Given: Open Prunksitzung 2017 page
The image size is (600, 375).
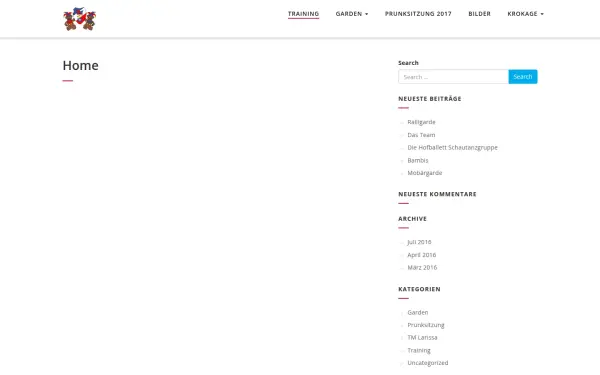Looking at the screenshot, I should click(418, 14).
